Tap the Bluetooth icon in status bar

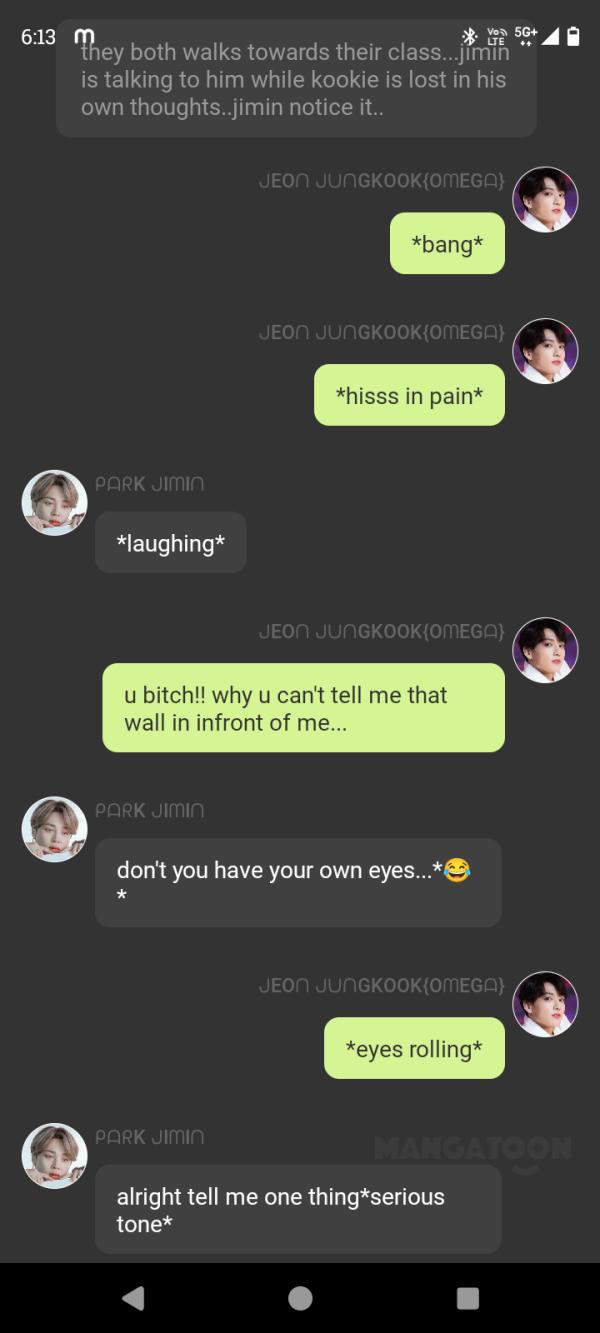pos(472,36)
